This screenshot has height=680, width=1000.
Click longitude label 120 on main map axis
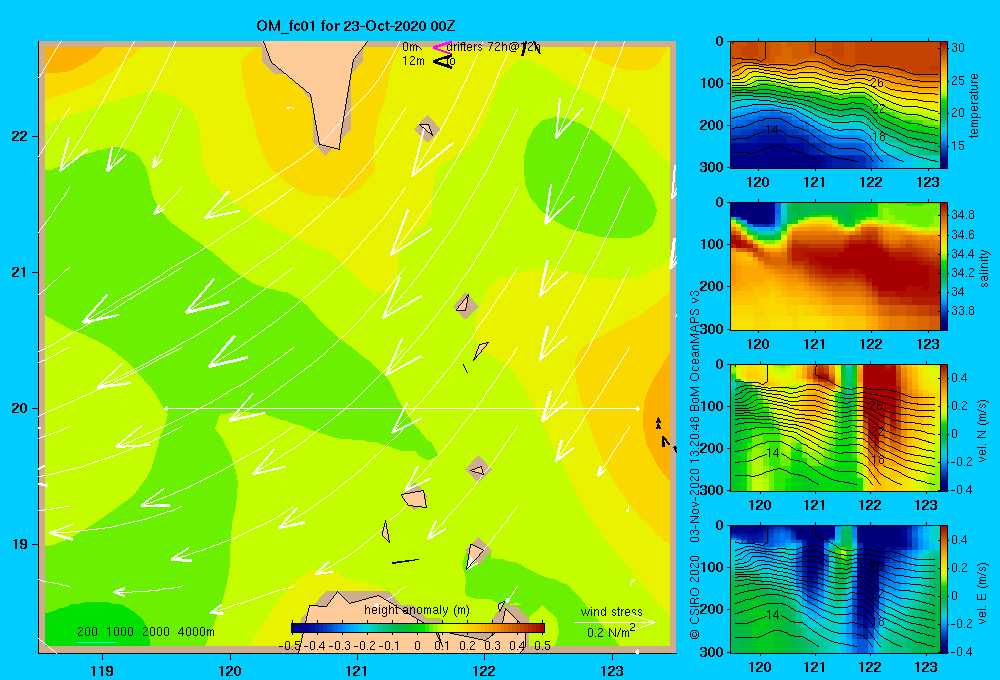tap(230, 670)
